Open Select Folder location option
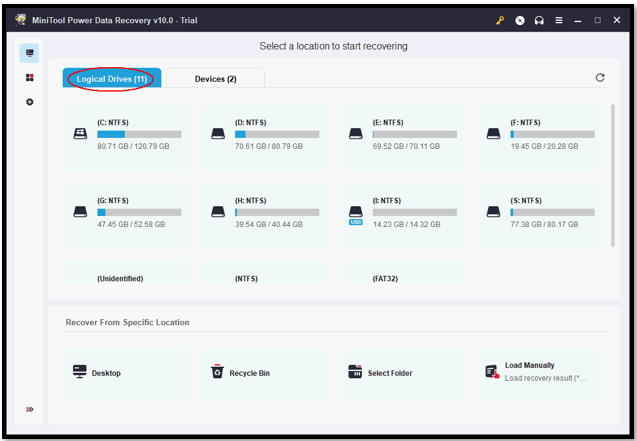Image resolution: width=637 pixels, height=441 pixels. [402, 374]
